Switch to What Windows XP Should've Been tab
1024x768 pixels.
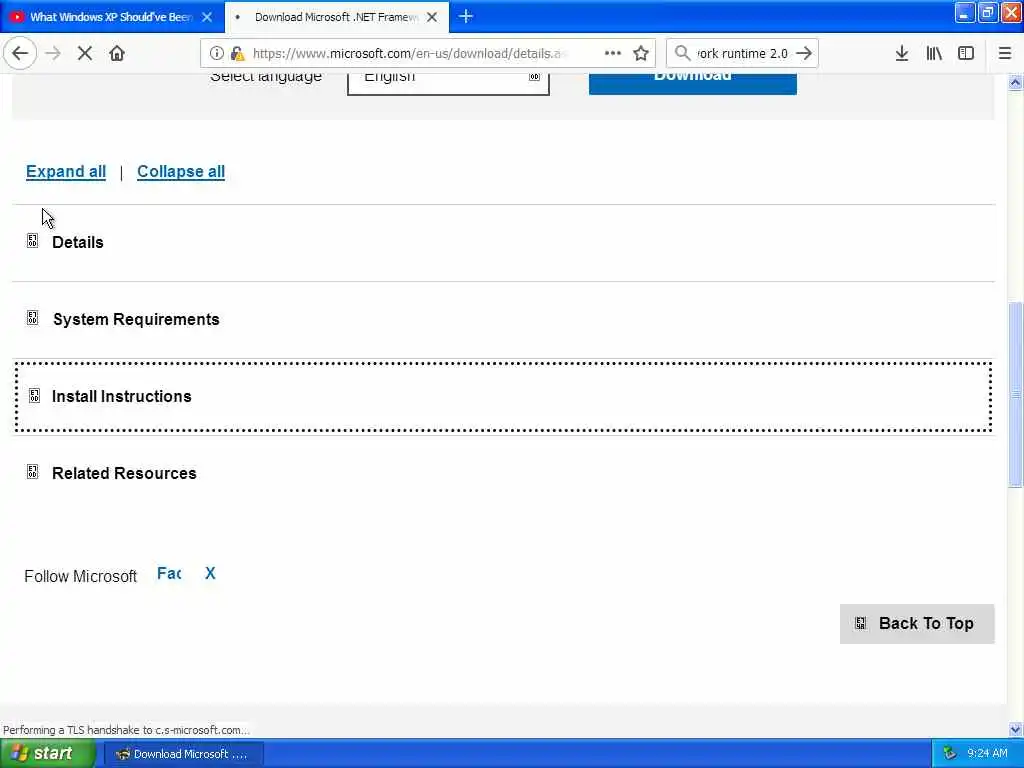pyautogui.click(x=112, y=17)
